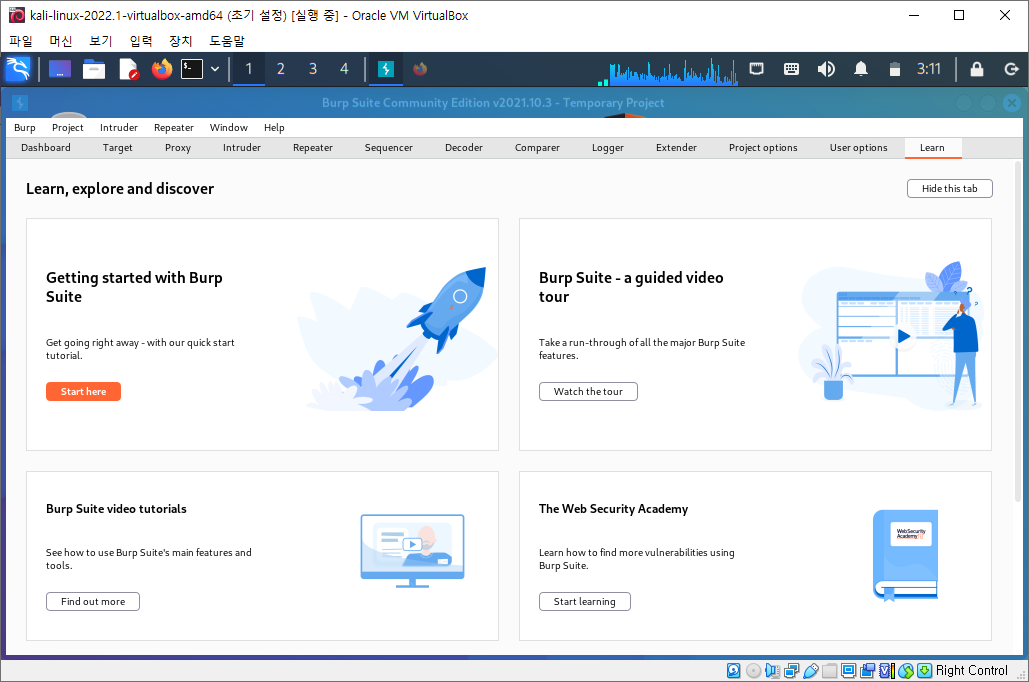The height and width of the screenshot is (682, 1029).
Task: Switch to the Project options tab
Action: coord(763,148)
